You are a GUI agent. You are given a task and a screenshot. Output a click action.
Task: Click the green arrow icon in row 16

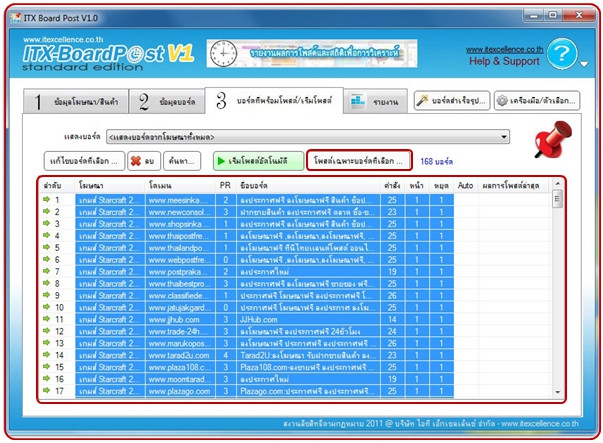click(x=47, y=378)
